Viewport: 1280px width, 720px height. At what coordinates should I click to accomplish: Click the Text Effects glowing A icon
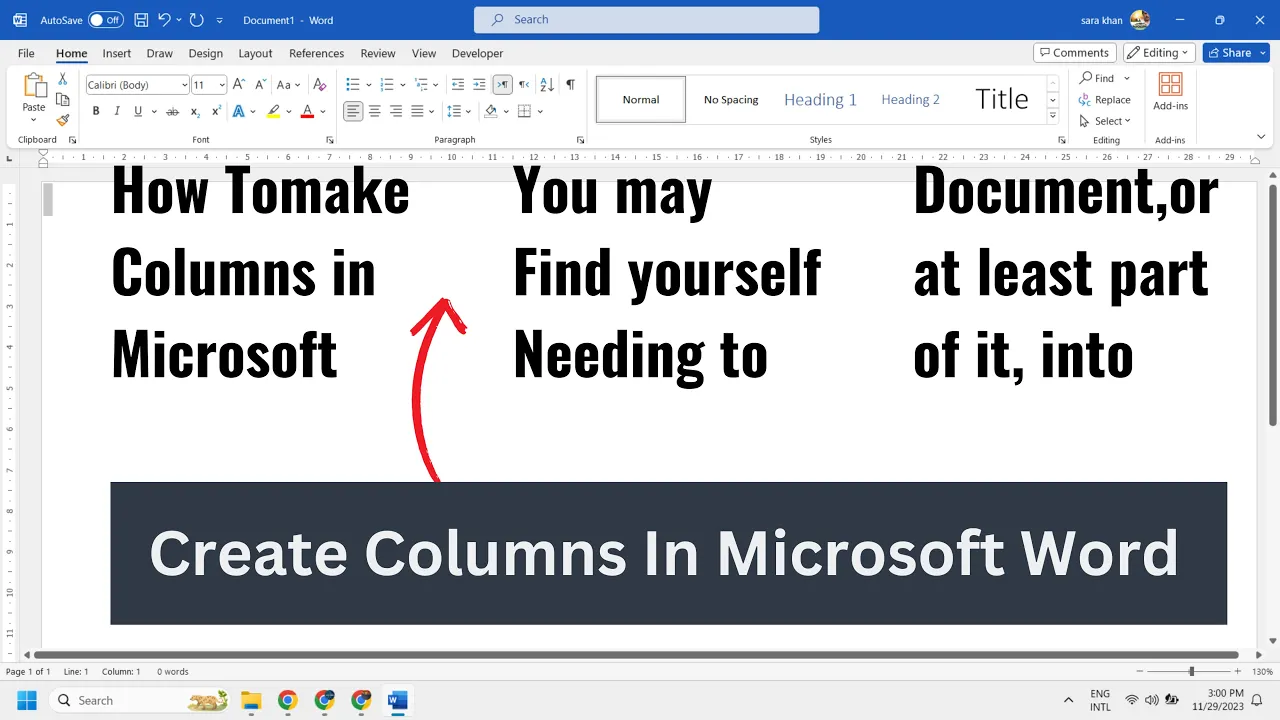coord(239,111)
